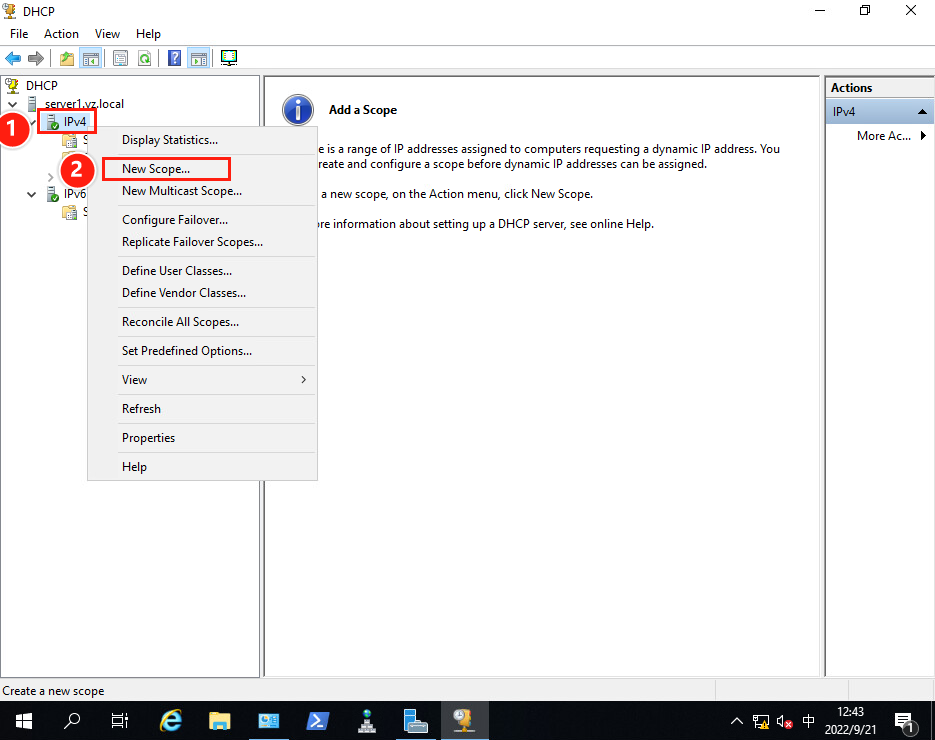Click the Forward arrow toolbar icon
Image resolution: width=935 pixels, height=740 pixels.
point(36,58)
